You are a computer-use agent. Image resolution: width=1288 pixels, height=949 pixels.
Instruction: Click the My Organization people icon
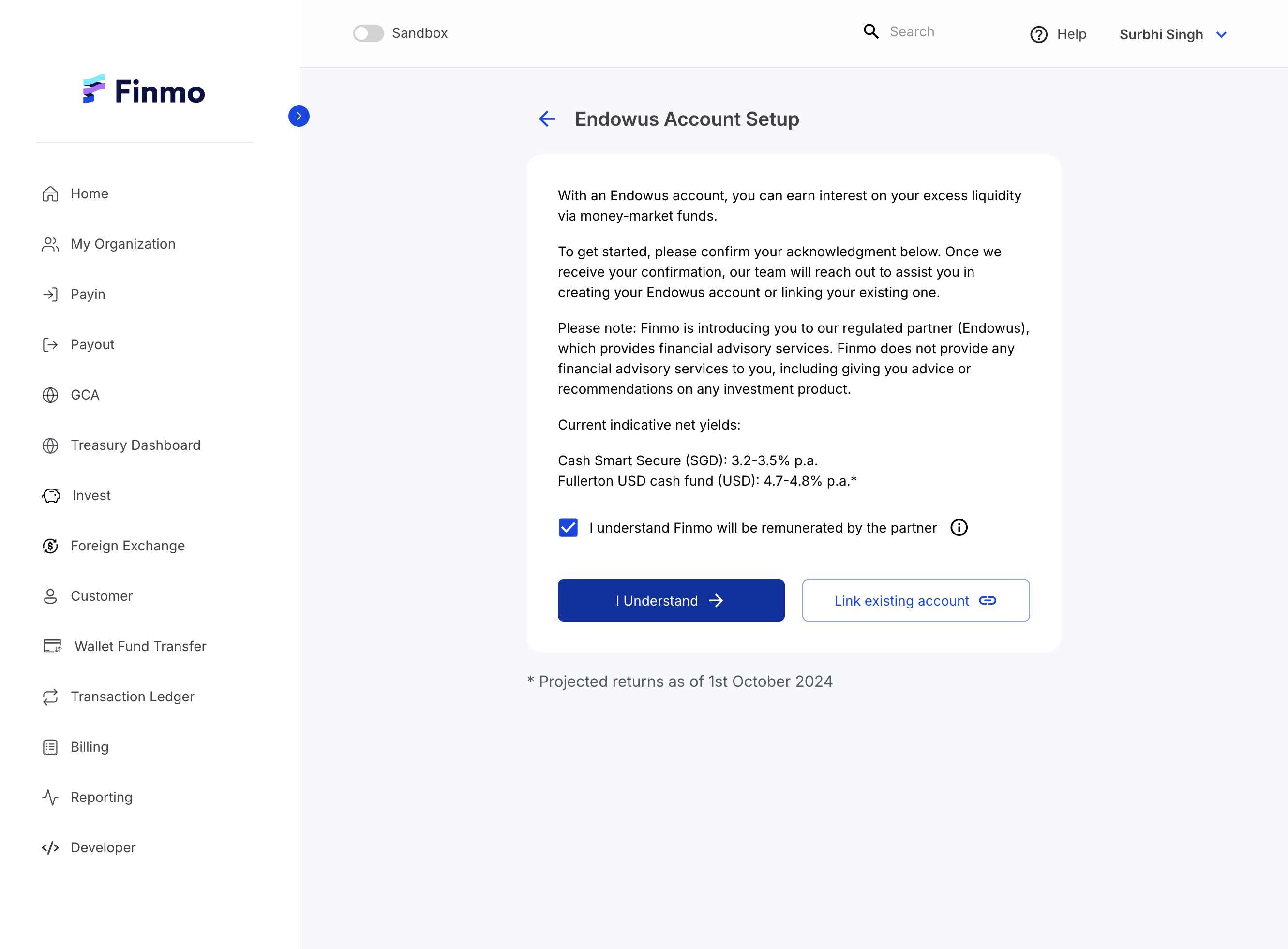50,244
